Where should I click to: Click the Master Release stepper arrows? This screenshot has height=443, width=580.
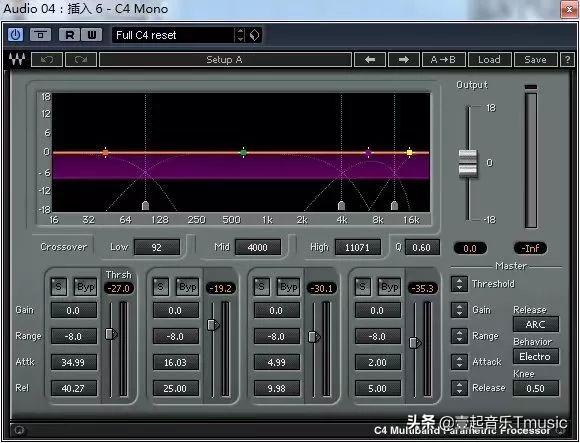point(459,388)
